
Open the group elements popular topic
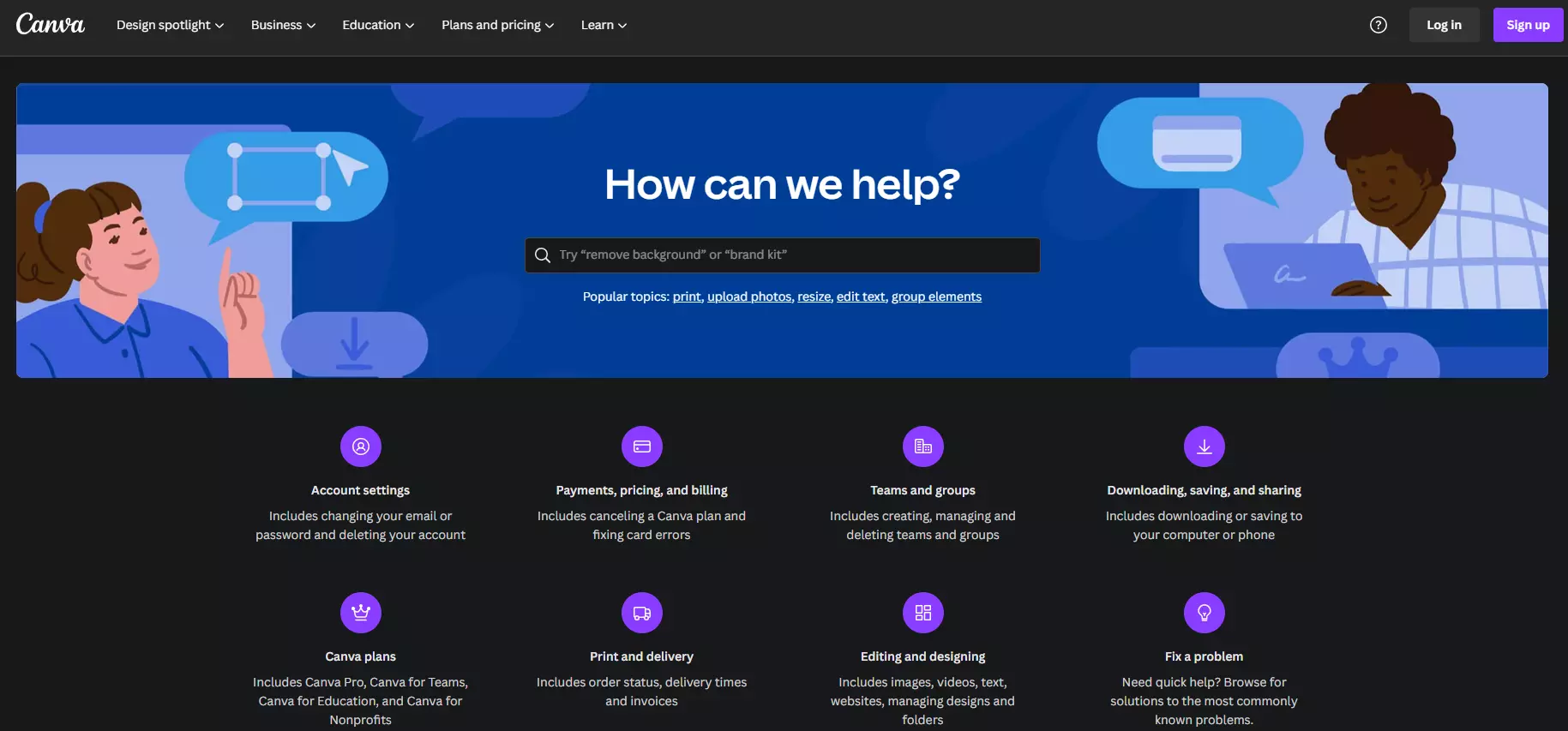point(936,297)
